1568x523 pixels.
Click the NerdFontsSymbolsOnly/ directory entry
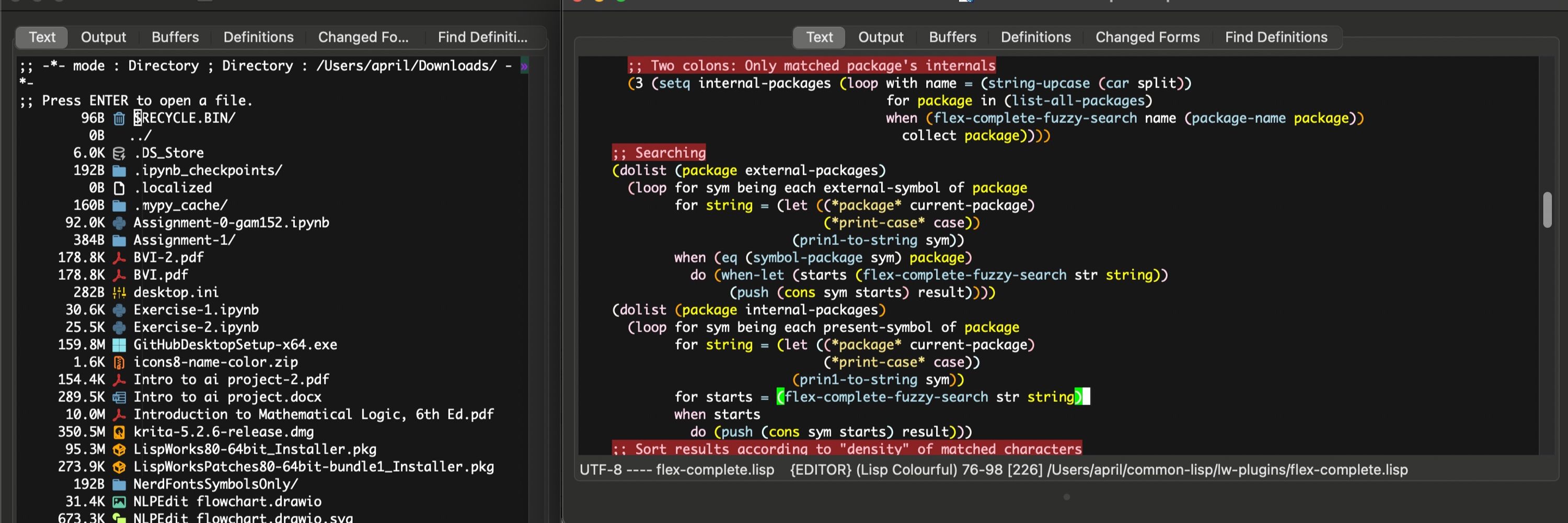(x=216, y=485)
